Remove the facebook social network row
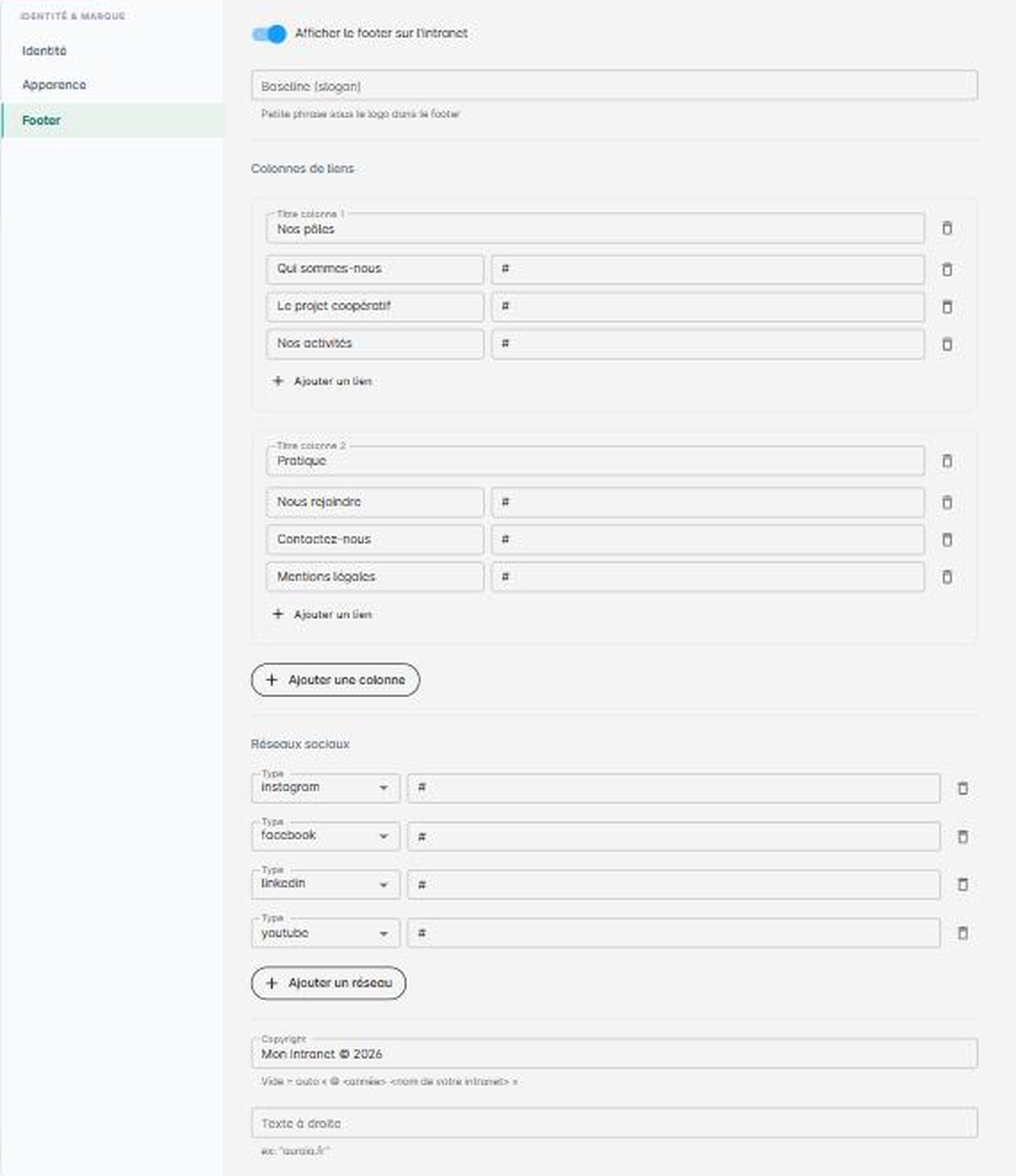This screenshot has height=1176, width=1016. click(x=963, y=837)
